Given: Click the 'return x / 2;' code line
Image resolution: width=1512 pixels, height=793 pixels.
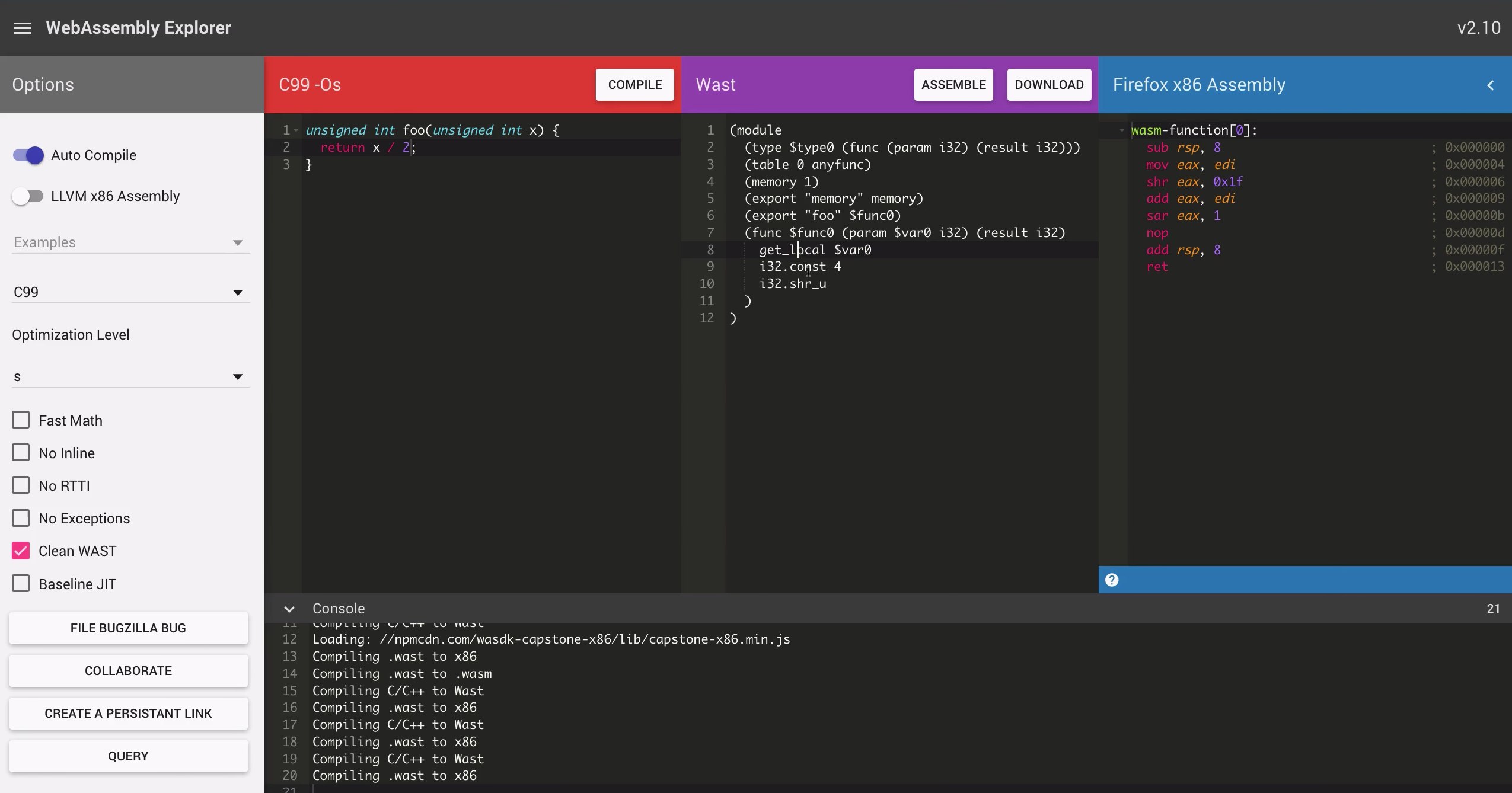Looking at the screenshot, I should point(368,148).
